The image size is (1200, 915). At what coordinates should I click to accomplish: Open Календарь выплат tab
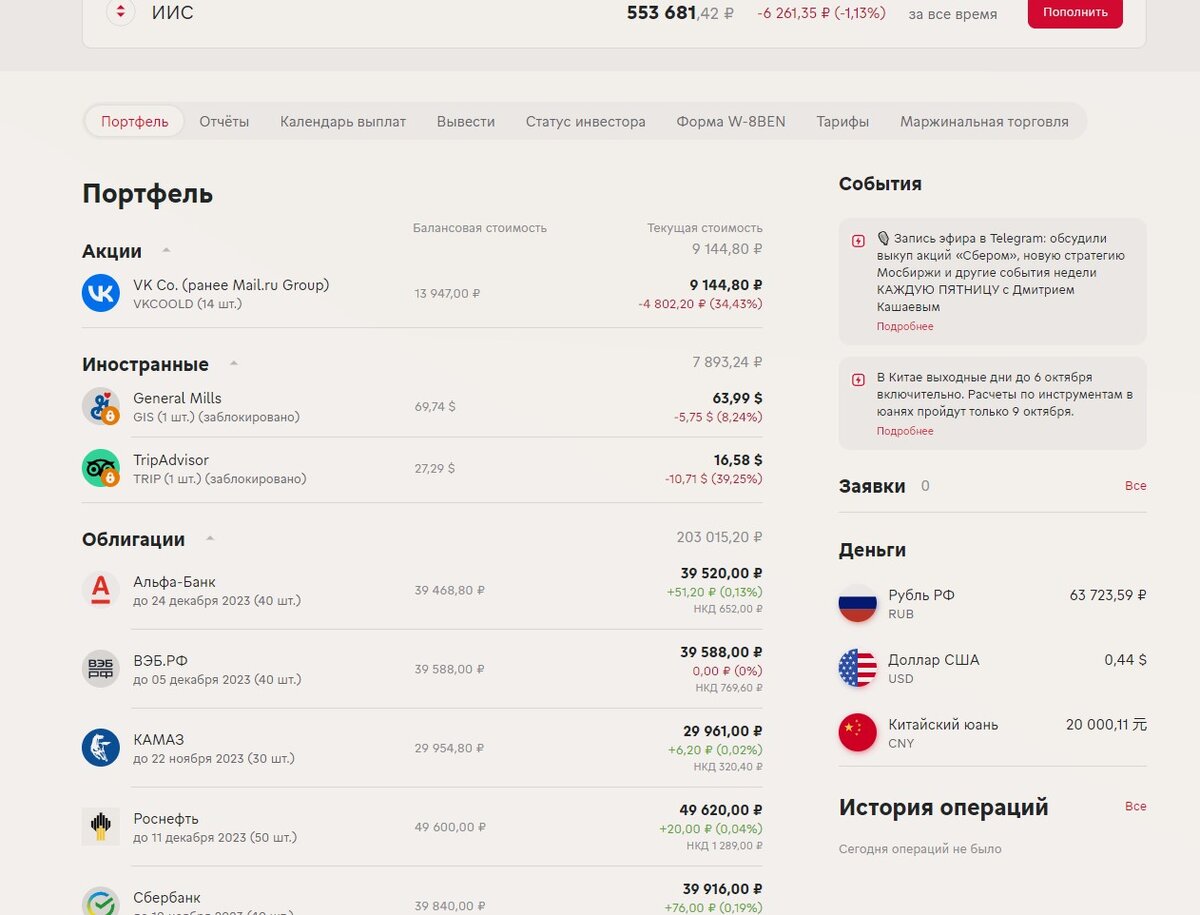click(343, 121)
